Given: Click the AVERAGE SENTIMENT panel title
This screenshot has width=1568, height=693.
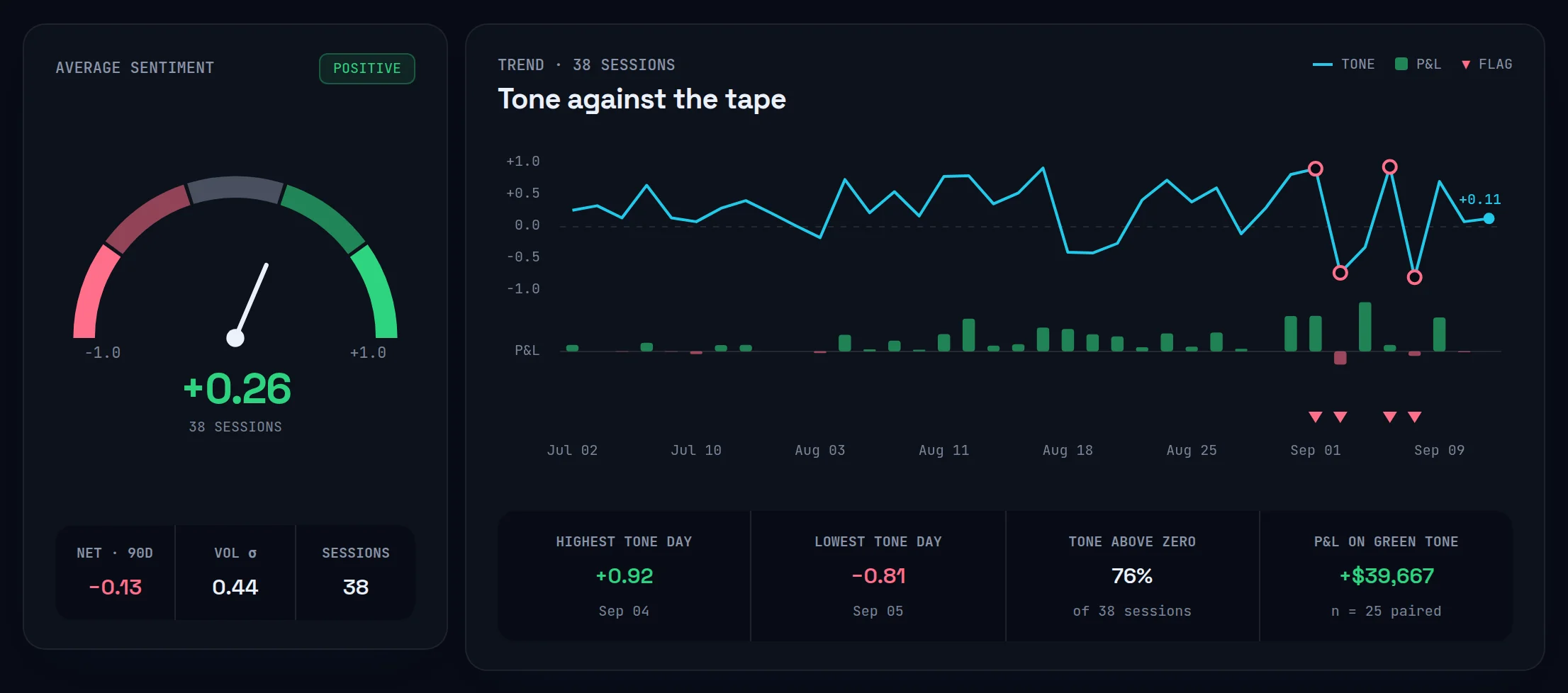Looking at the screenshot, I should click(x=135, y=68).
